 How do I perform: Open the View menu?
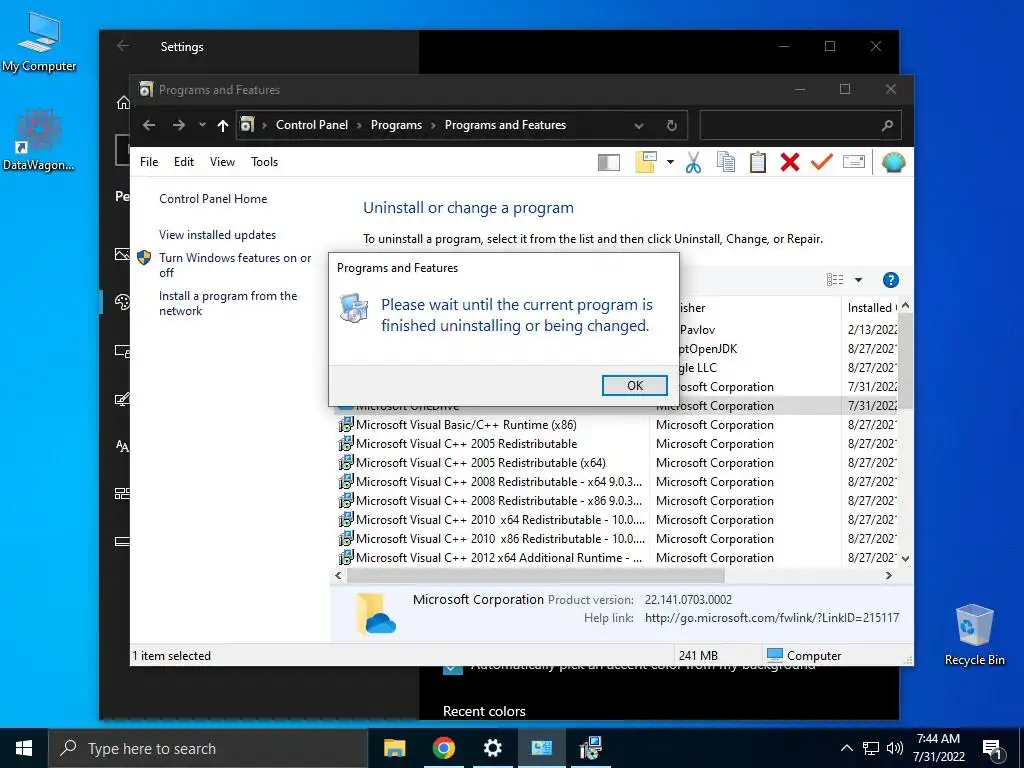[222, 161]
